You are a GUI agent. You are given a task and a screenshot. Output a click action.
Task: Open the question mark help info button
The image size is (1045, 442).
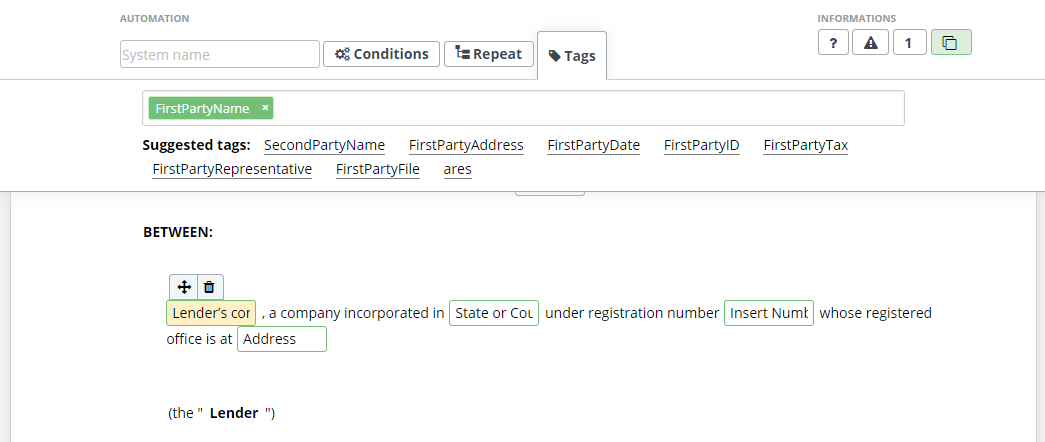click(x=833, y=43)
